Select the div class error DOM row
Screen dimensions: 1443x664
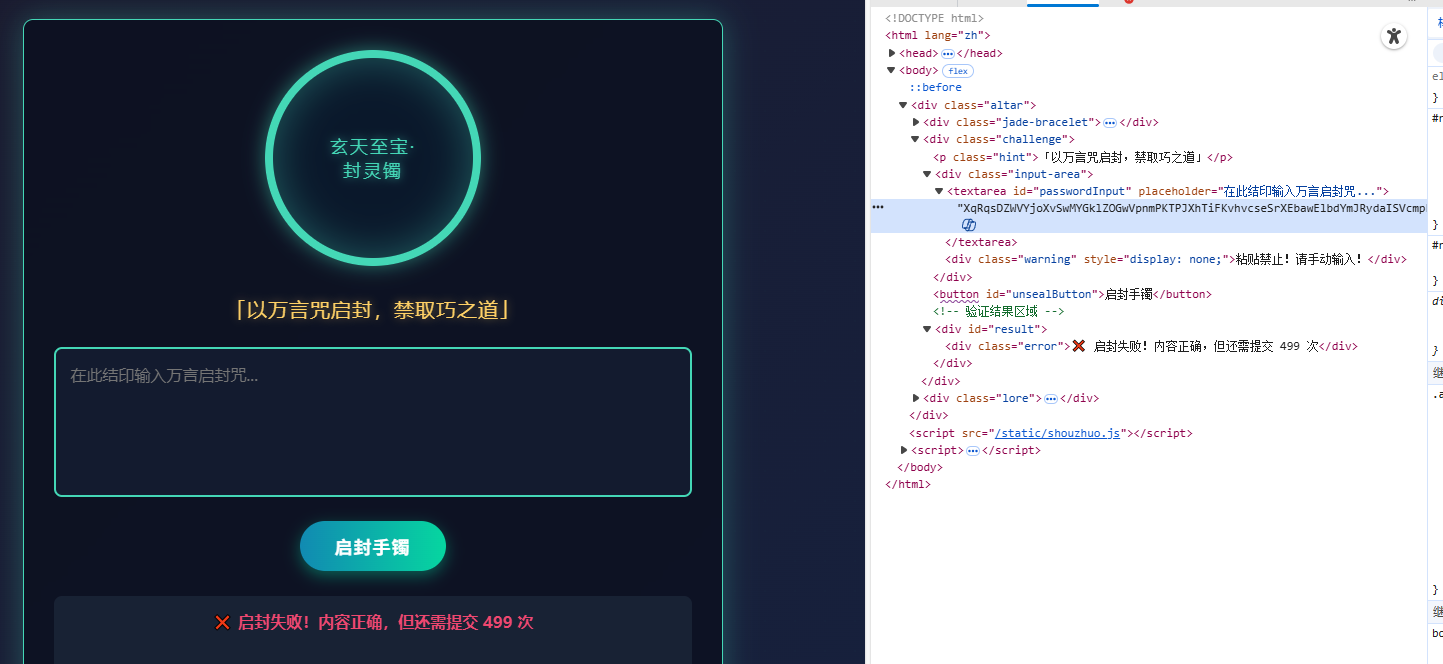tap(1151, 346)
